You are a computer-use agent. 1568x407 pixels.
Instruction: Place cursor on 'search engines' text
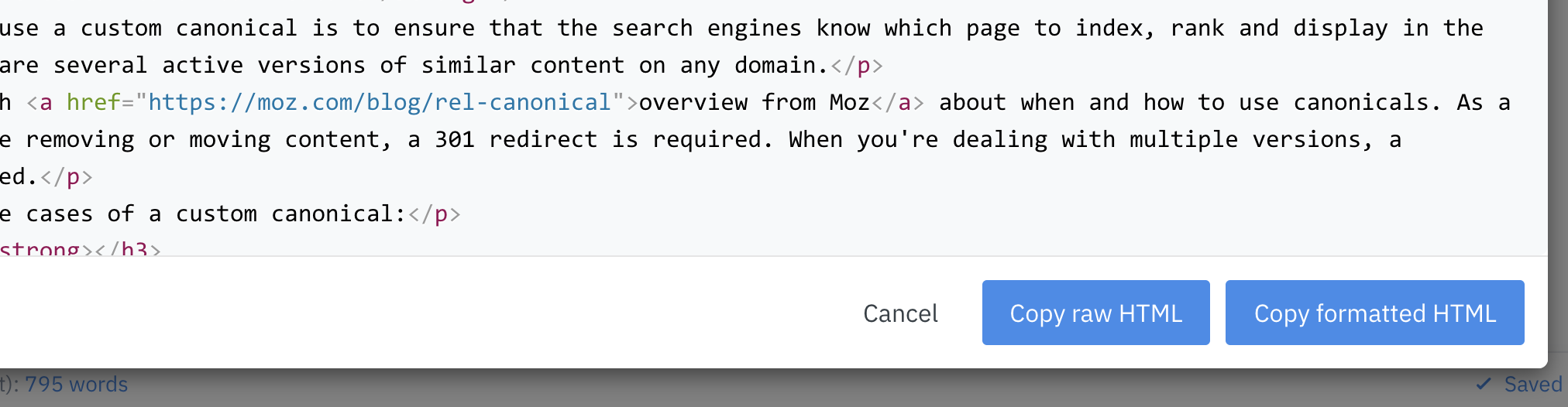(x=706, y=28)
